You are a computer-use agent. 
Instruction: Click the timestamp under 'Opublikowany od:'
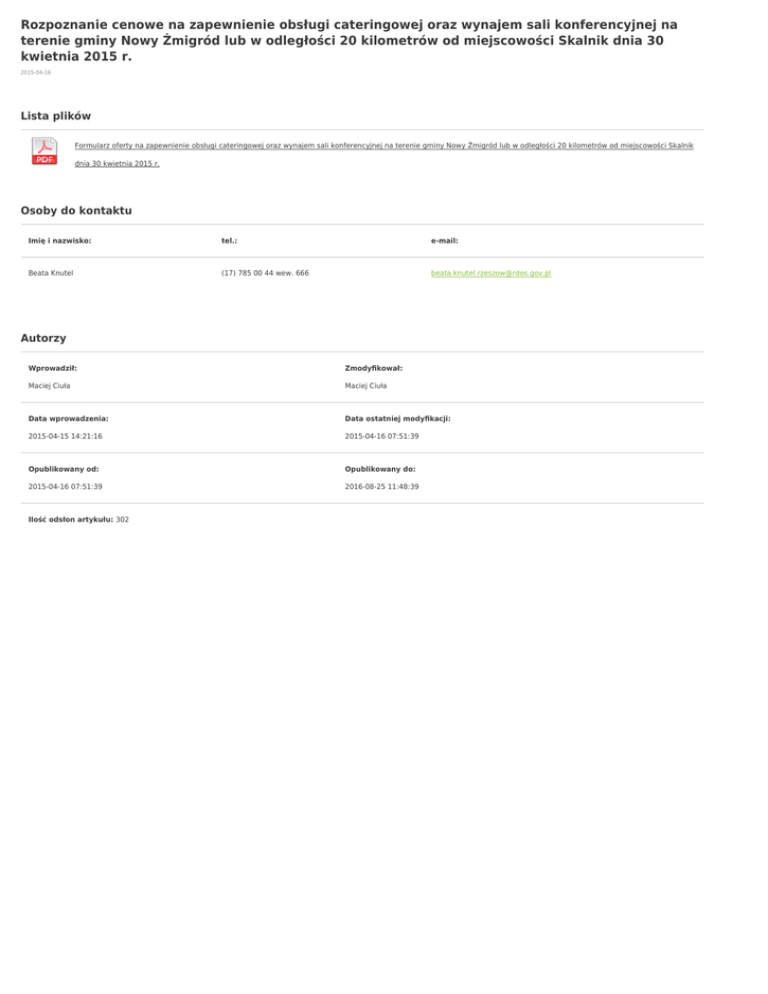click(65, 486)
